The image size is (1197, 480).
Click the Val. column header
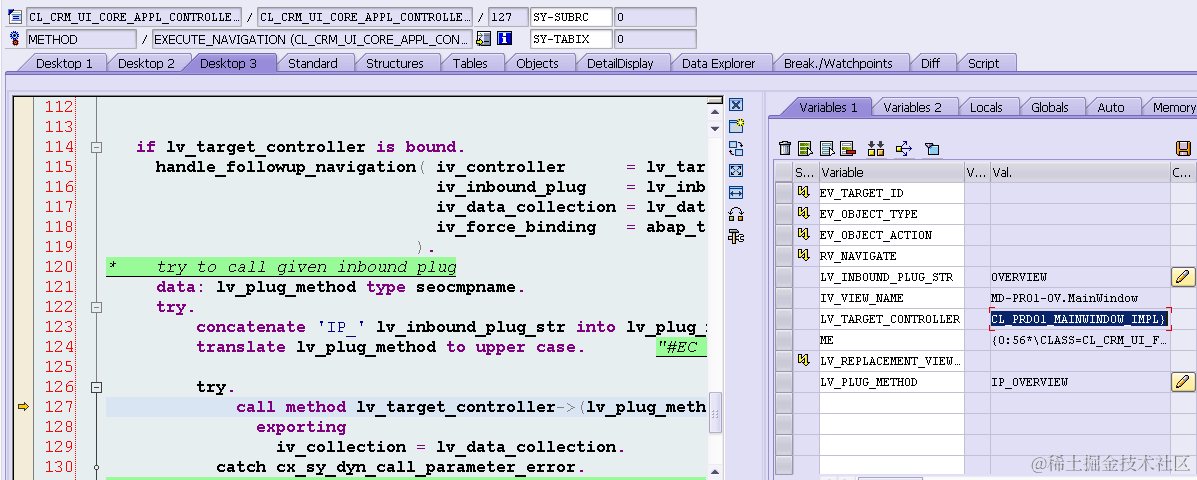click(x=1079, y=172)
